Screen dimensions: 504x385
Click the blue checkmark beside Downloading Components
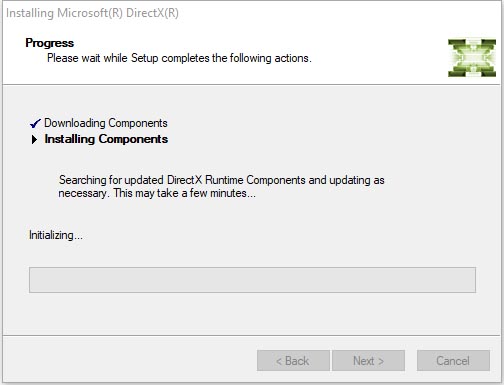[35, 123]
